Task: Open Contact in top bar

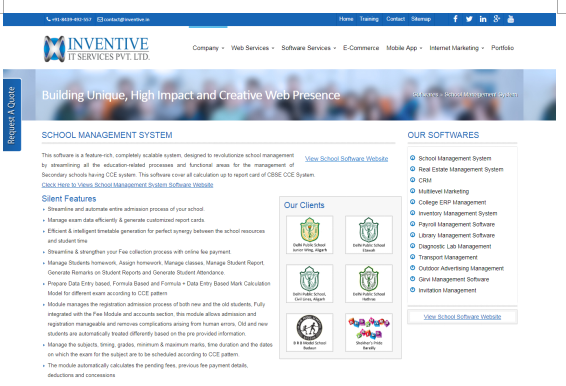Action: tap(396, 19)
